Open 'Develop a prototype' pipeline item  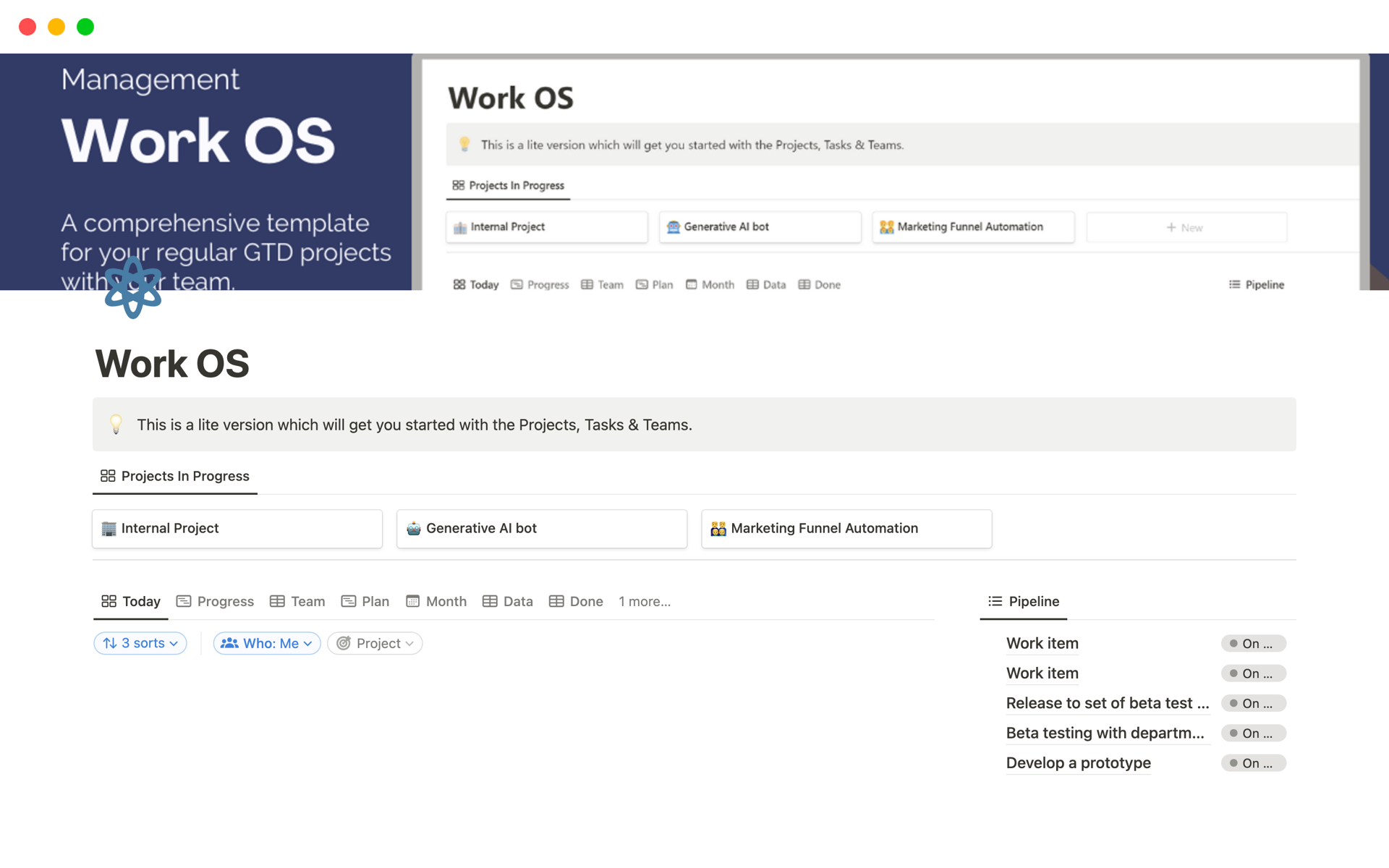pos(1079,763)
